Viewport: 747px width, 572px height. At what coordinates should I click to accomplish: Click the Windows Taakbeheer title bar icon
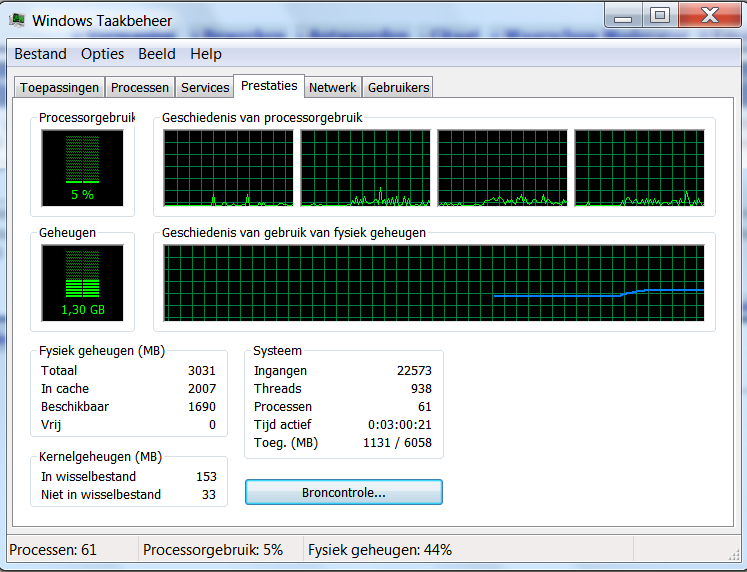(x=17, y=20)
